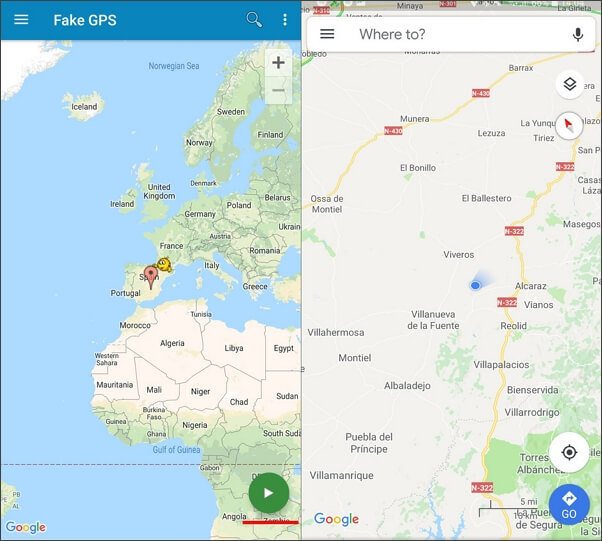Click the 'Germany' label

pyautogui.click(x=200, y=214)
